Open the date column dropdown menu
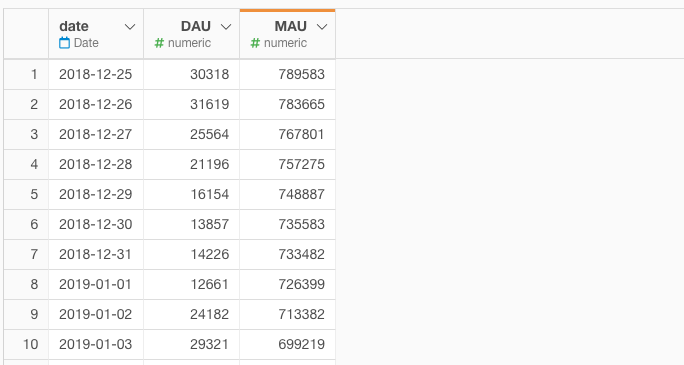684x365 pixels. click(x=130, y=27)
